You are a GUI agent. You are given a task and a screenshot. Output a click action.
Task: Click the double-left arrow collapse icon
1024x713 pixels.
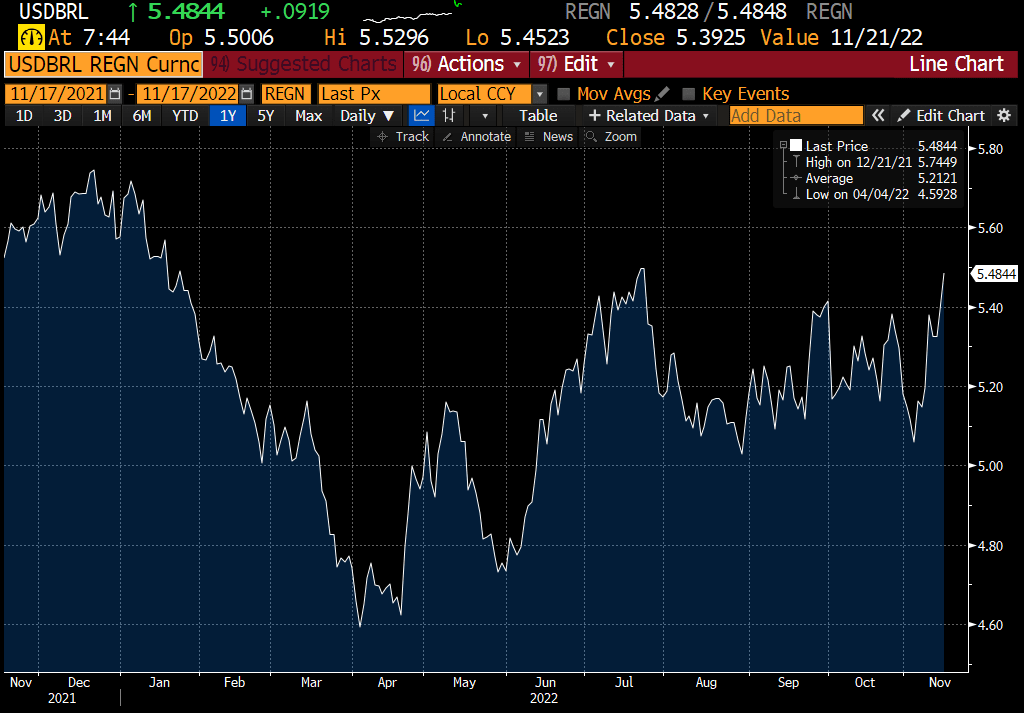(878, 116)
